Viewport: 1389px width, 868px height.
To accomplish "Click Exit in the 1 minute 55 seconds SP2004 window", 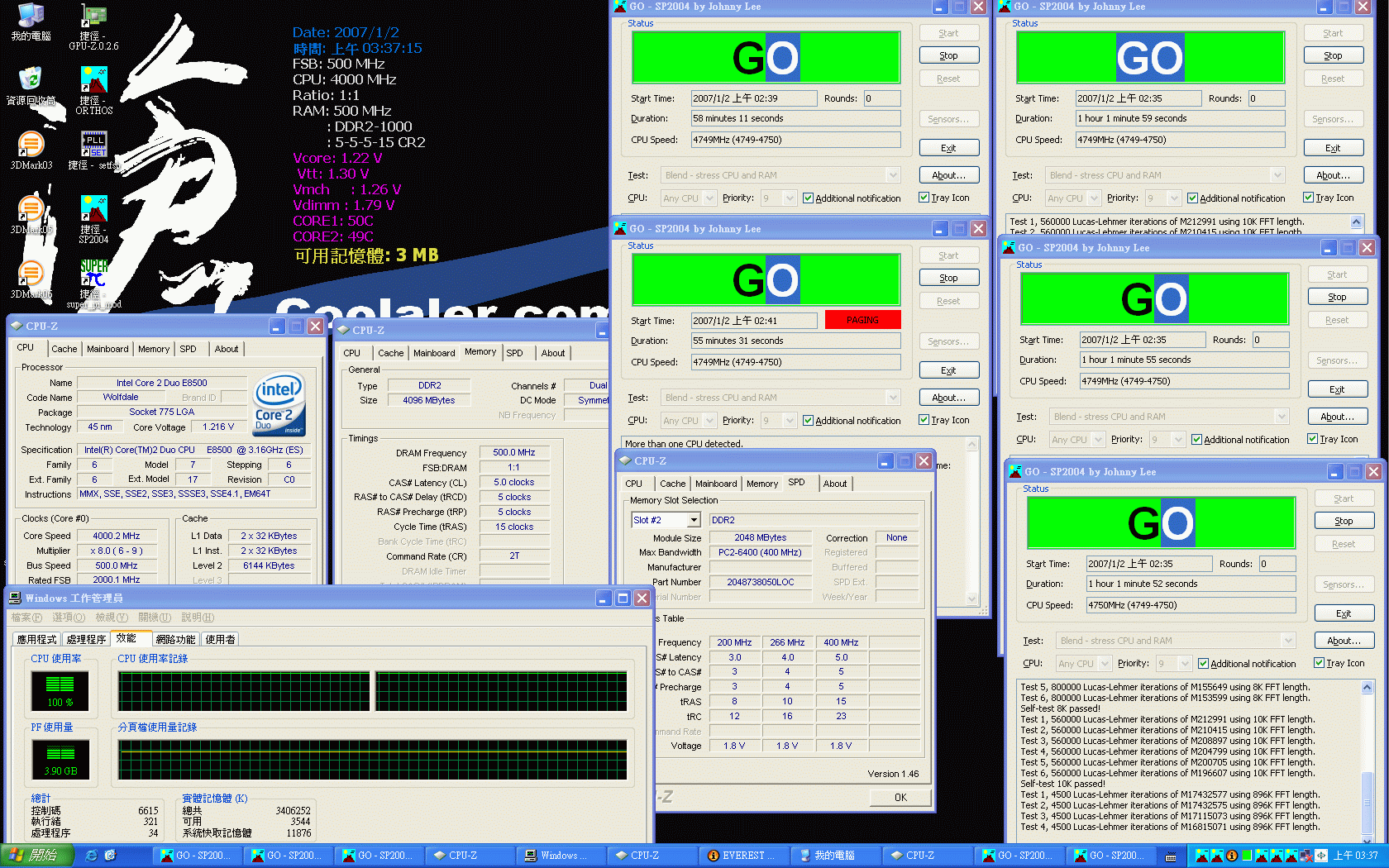I will [x=1338, y=389].
